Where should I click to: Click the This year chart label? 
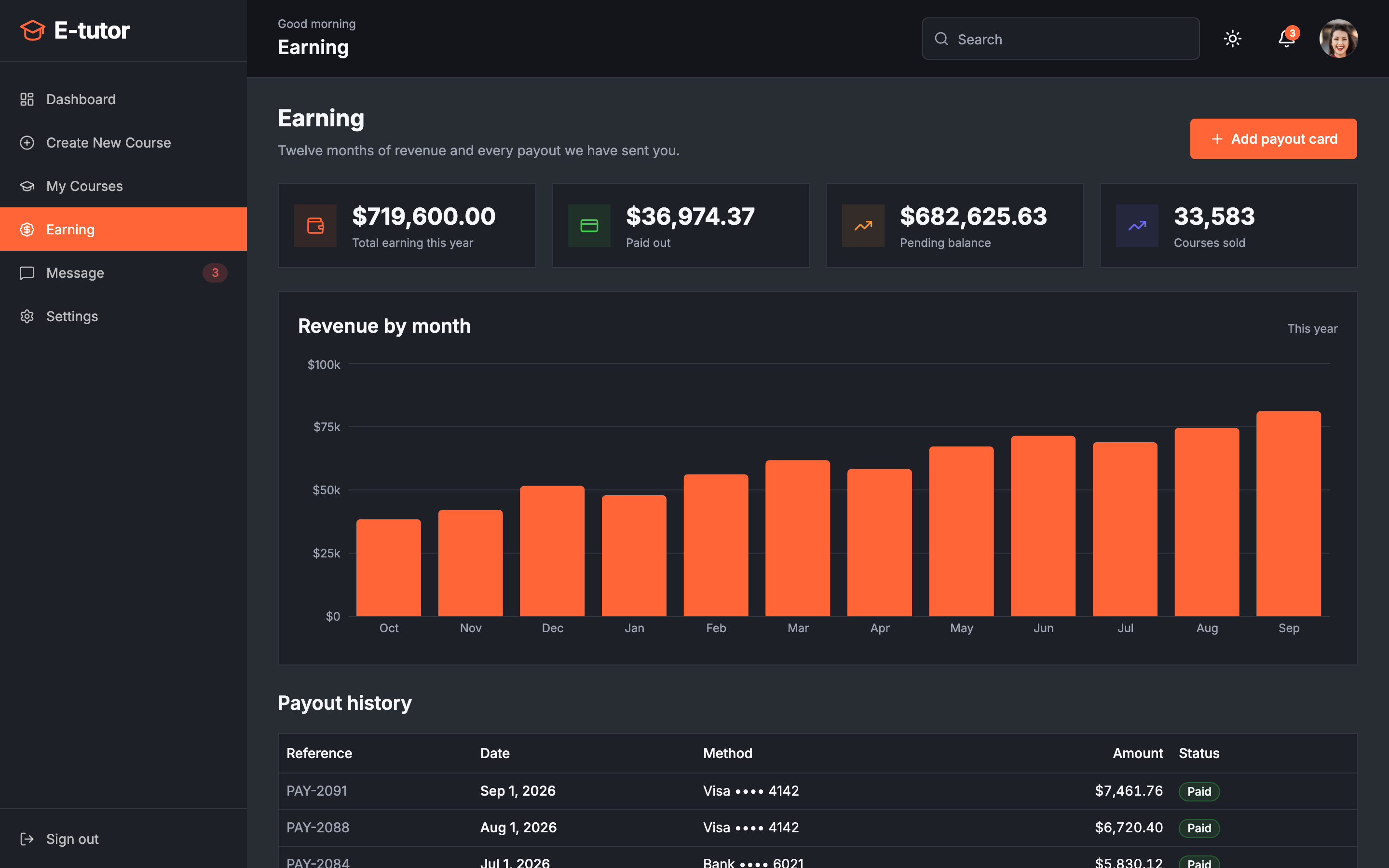(x=1312, y=328)
